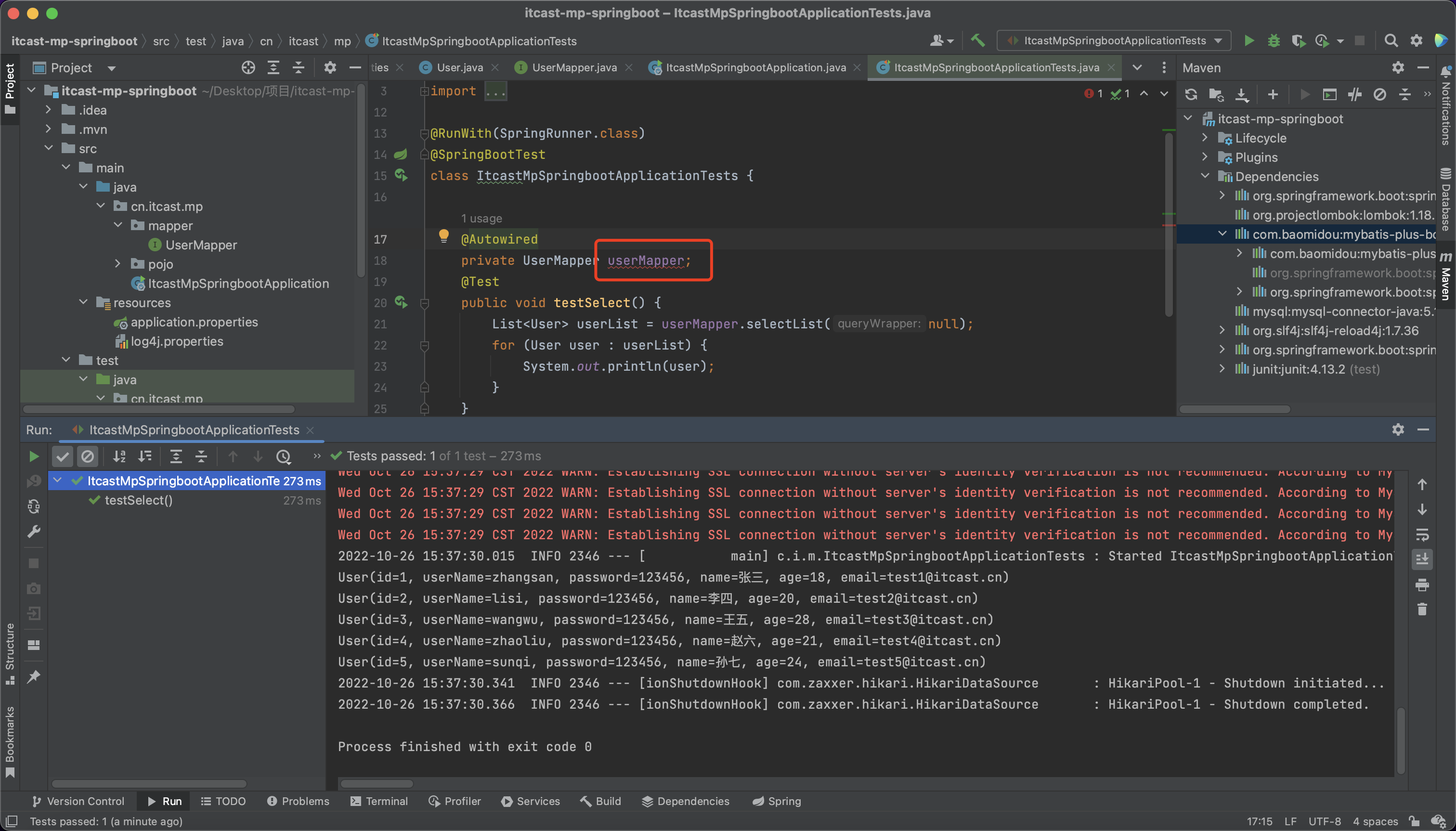Click Select Opened File crosshair icon

click(x=247, y=68)
